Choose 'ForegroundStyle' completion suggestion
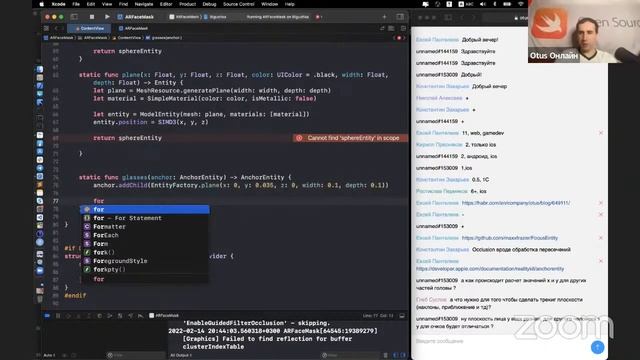The height and width of the screenshot is (360, 640). pyautogui.click(x=145, y=261)
